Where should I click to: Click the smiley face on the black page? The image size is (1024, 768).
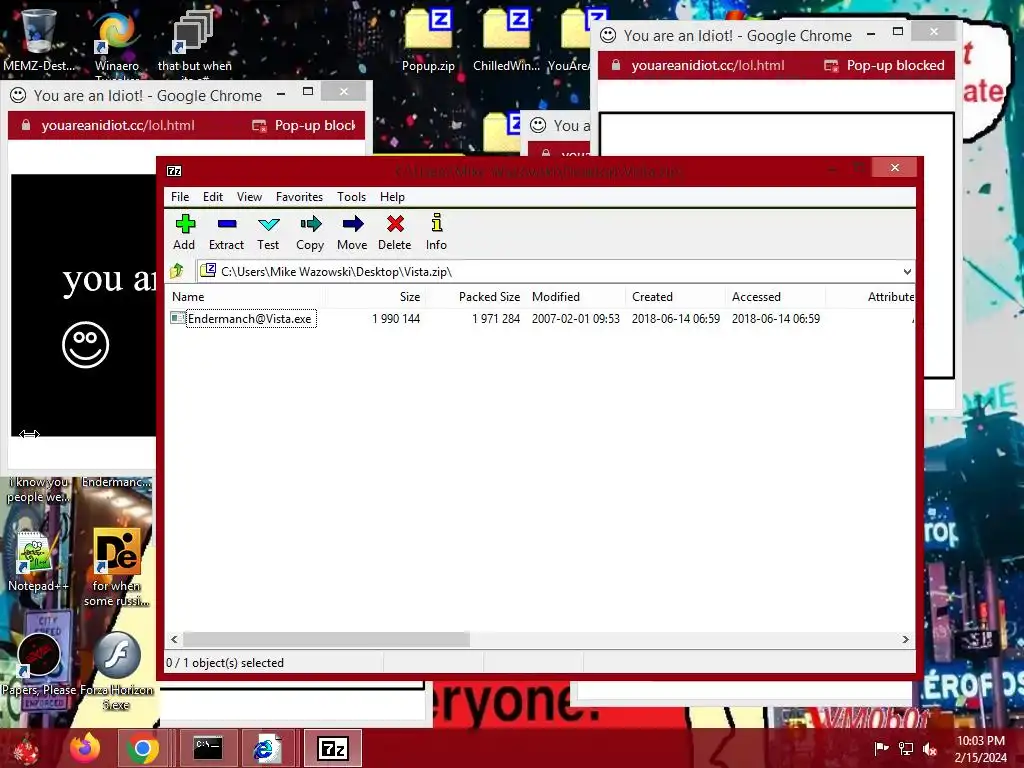point(86,345)
